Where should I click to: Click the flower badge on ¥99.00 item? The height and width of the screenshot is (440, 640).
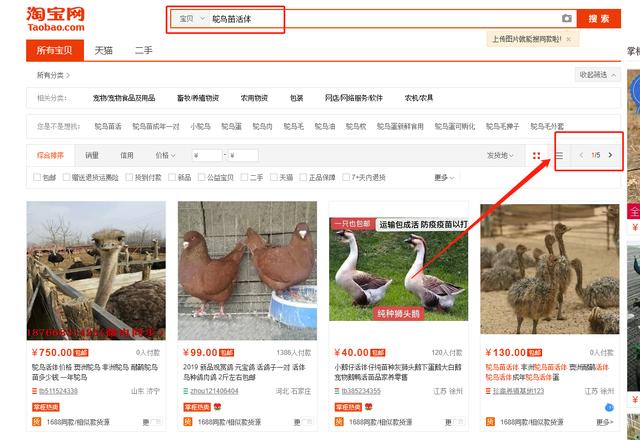point(217,407)
